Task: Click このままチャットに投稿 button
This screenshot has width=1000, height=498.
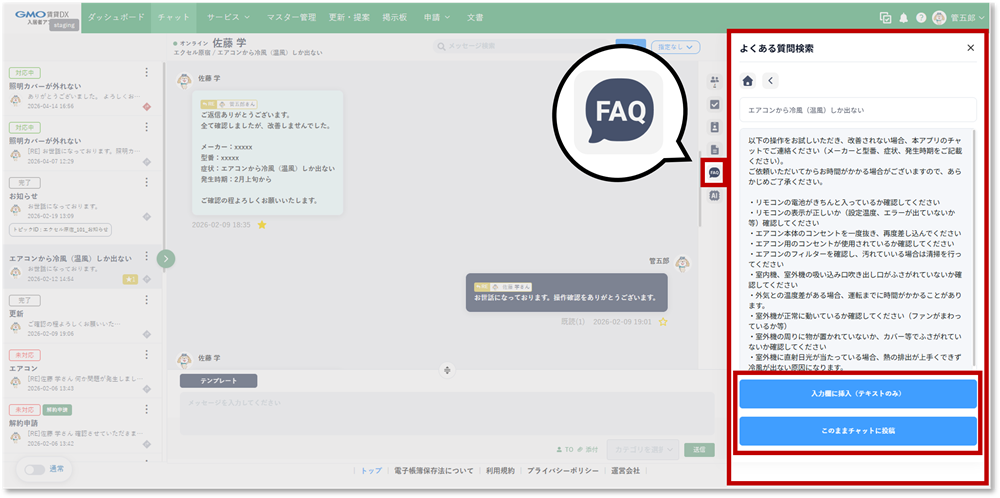Action: tap(857, 431)
